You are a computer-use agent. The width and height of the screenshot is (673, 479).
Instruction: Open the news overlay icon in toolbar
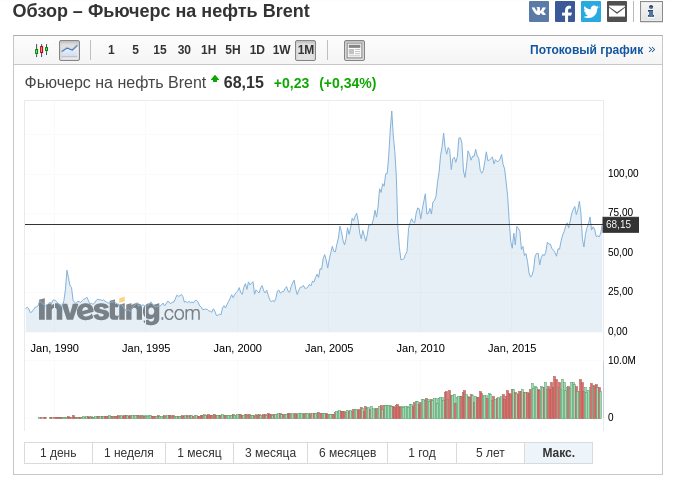(354, 50)
